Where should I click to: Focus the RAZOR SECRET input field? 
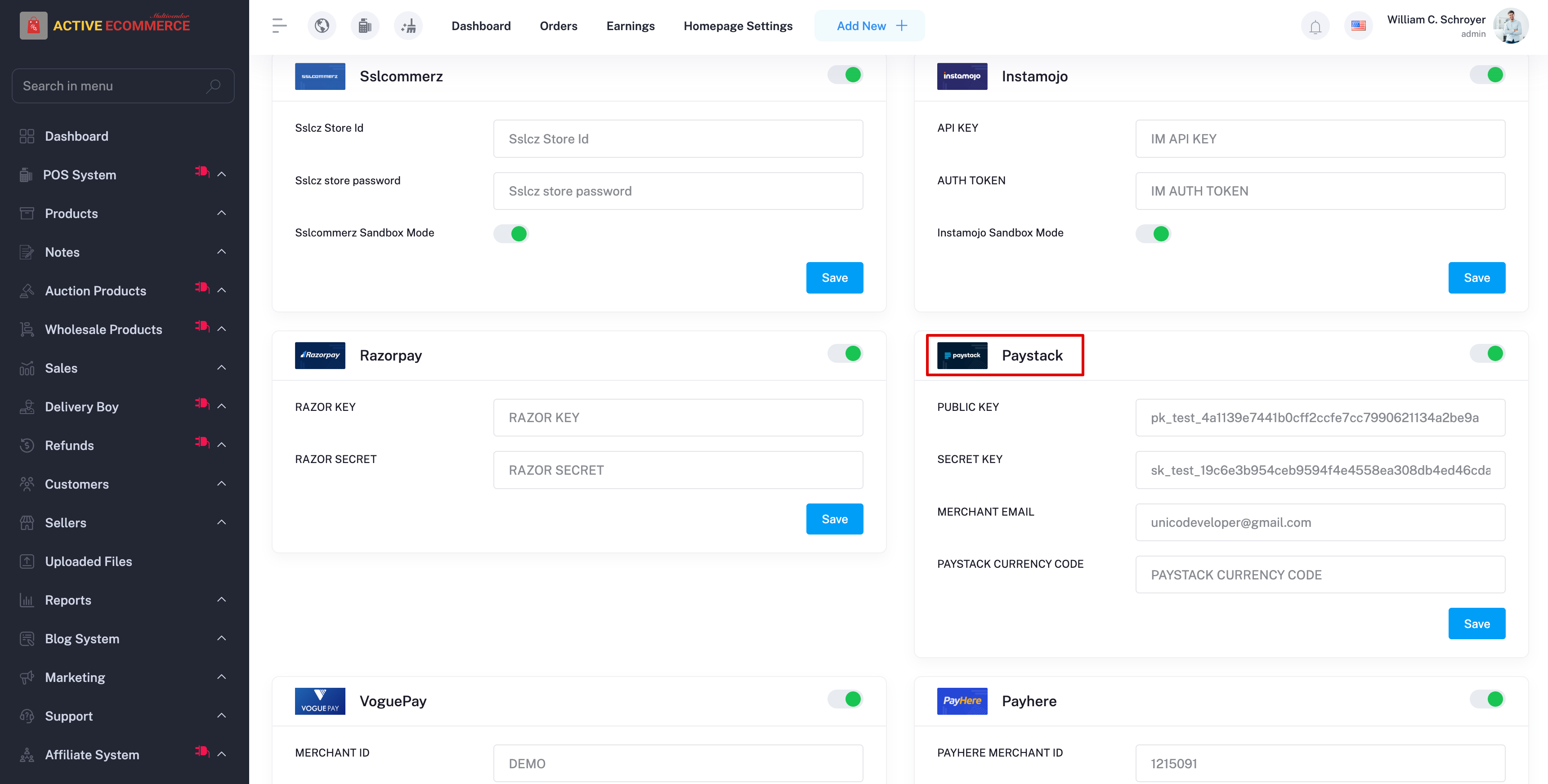tap(678, 470)
